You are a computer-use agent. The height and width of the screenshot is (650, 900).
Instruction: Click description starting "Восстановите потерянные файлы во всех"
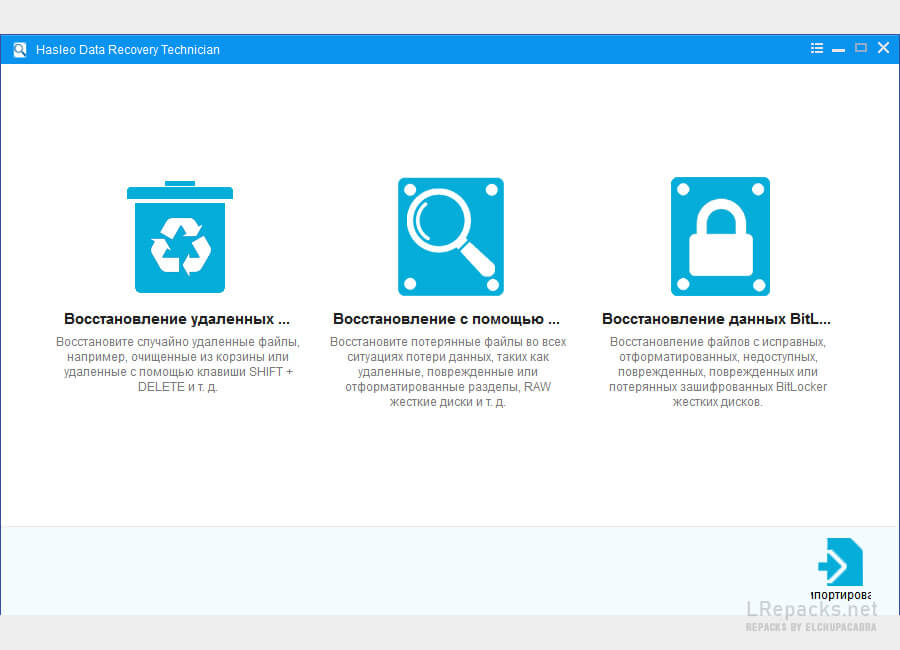coord(448,372)
